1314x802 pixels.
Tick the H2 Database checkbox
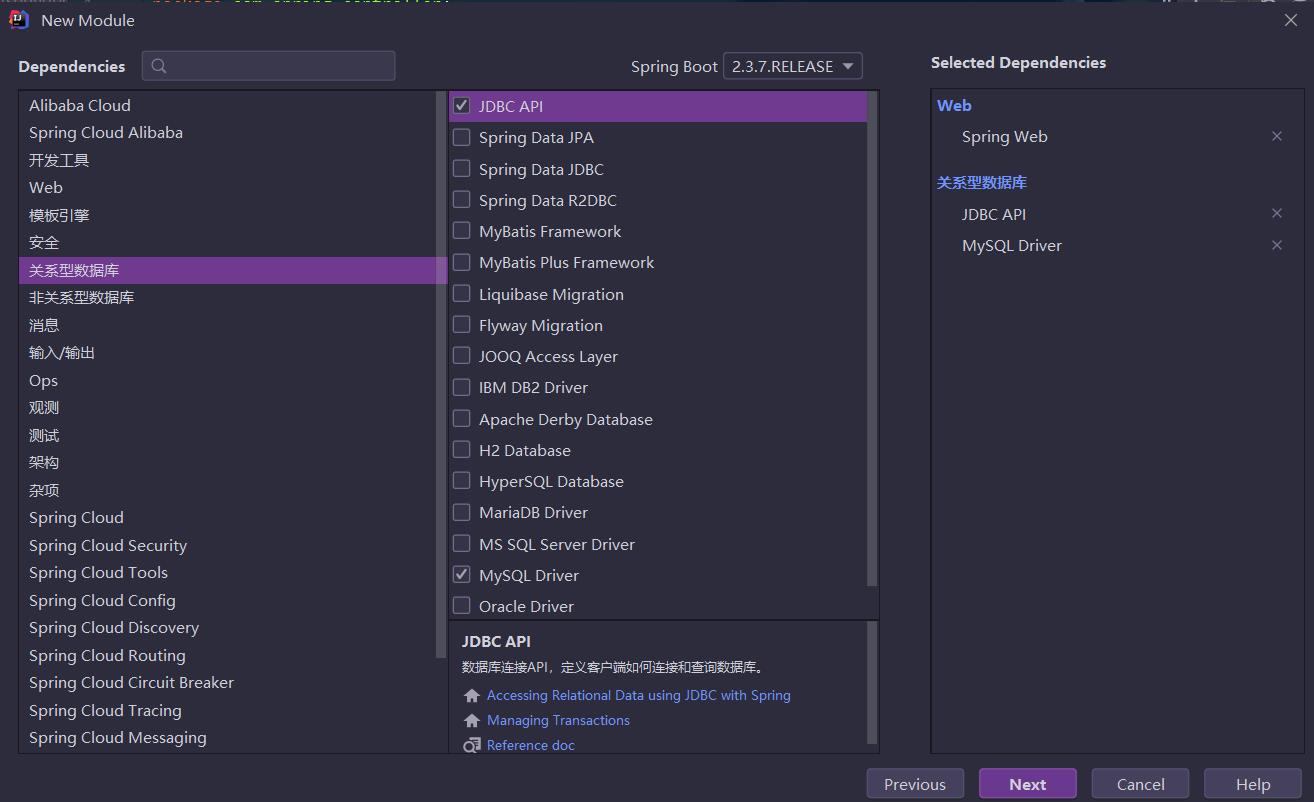(x=461, y=449)
